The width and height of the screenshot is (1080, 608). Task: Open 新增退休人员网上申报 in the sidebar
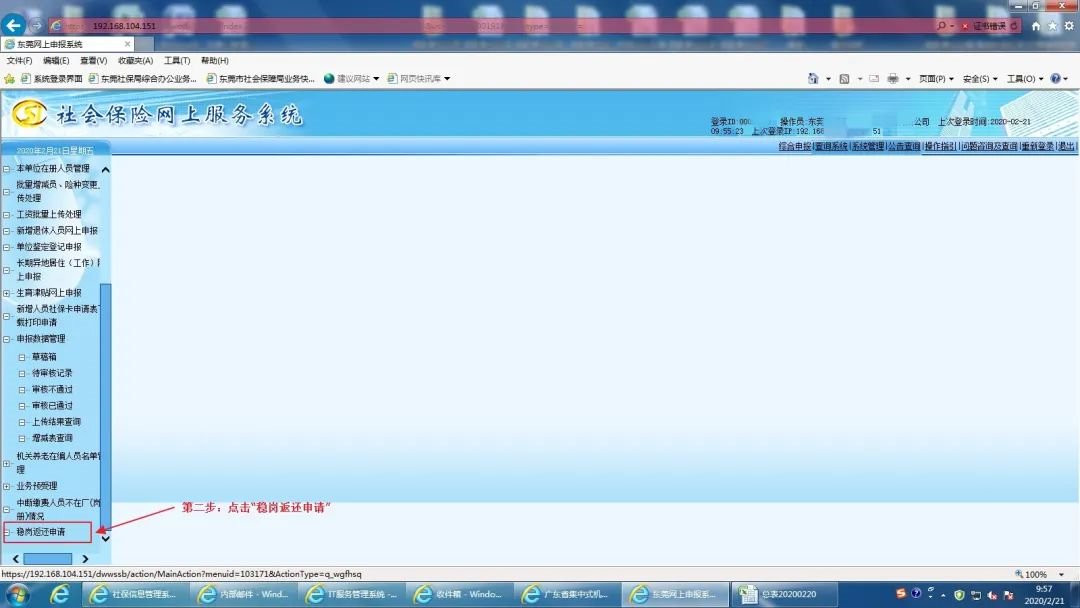coord(57,231)
